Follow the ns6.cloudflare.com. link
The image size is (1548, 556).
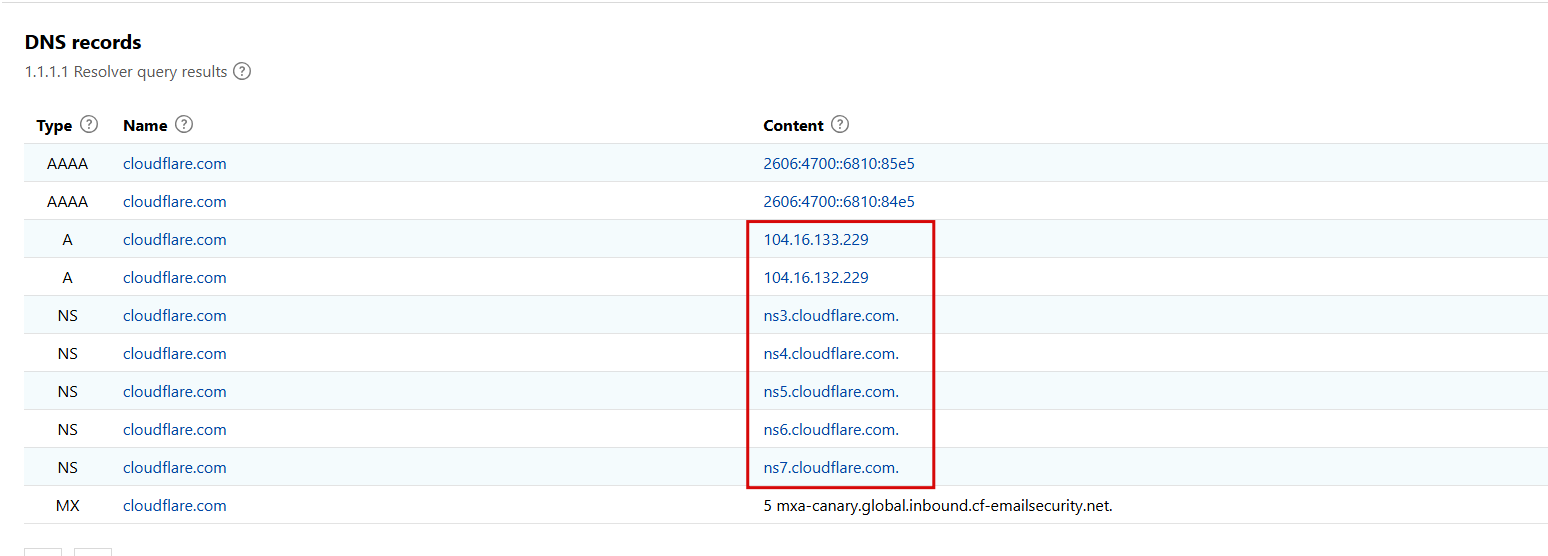[831, 429]
